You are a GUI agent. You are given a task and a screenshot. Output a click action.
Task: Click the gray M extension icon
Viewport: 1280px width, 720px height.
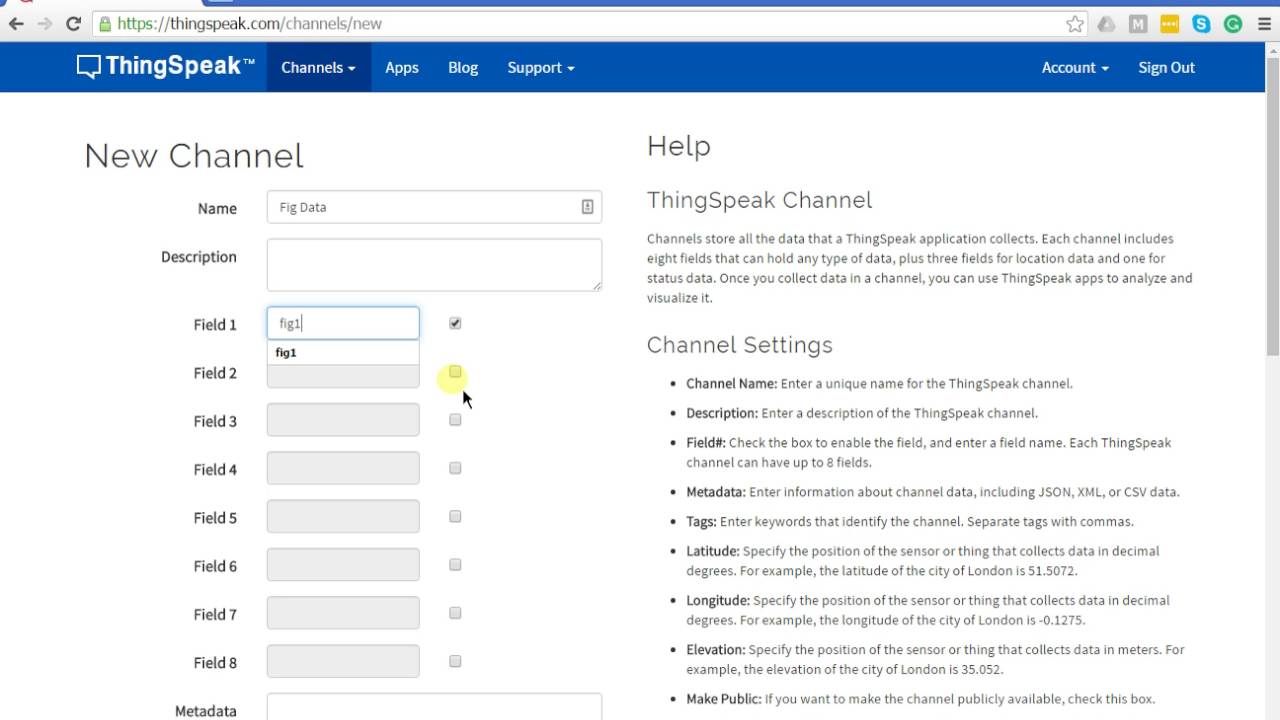pyautogui.click(x=1138, y=24)
